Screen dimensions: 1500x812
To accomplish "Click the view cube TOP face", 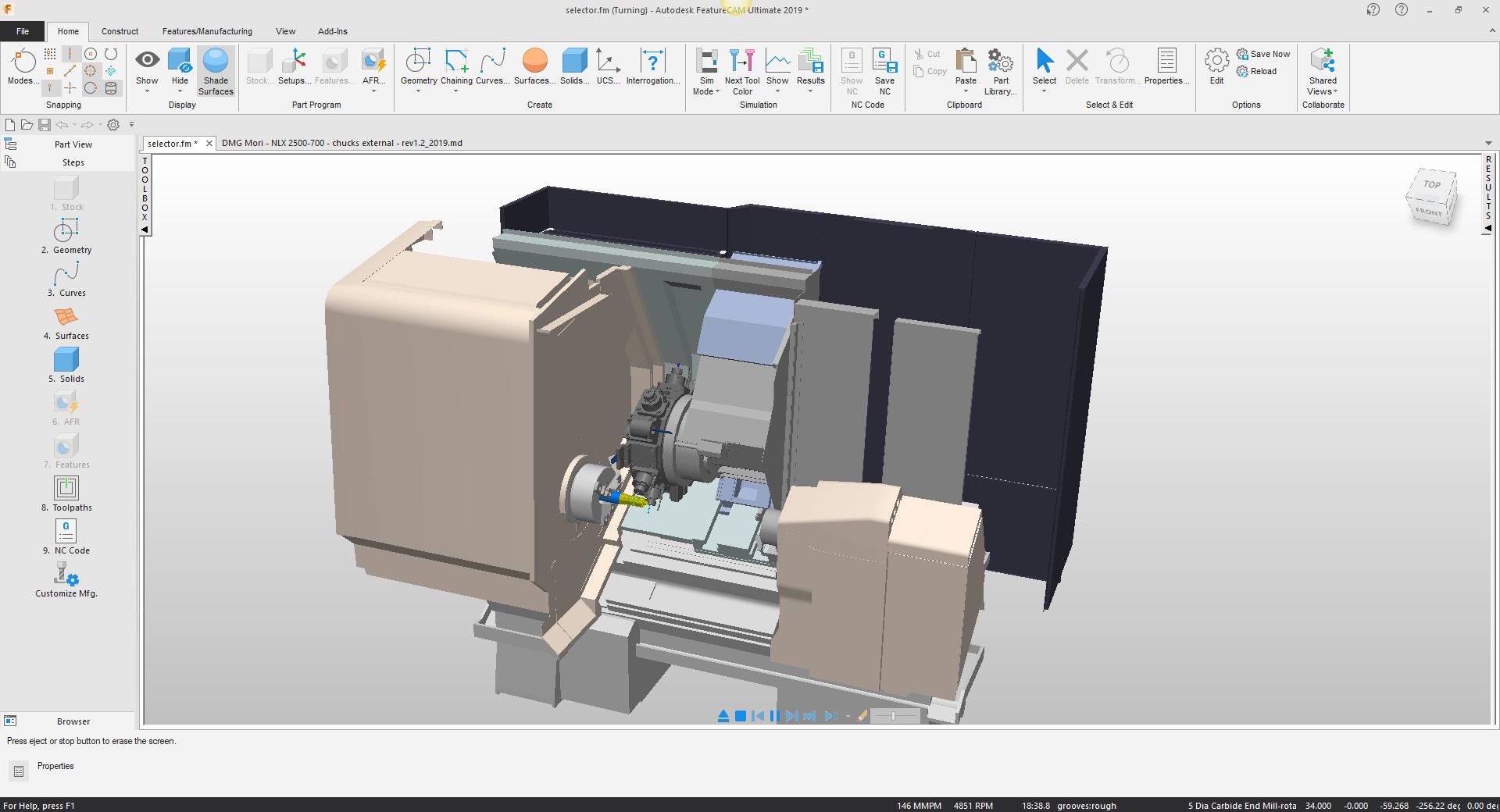I will (1431, 185).
